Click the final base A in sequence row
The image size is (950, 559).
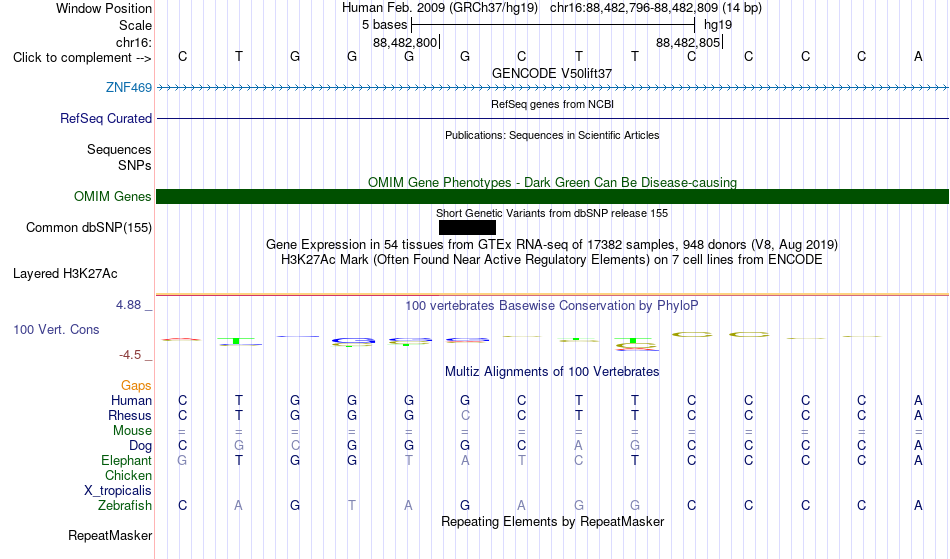click(918, 56)
